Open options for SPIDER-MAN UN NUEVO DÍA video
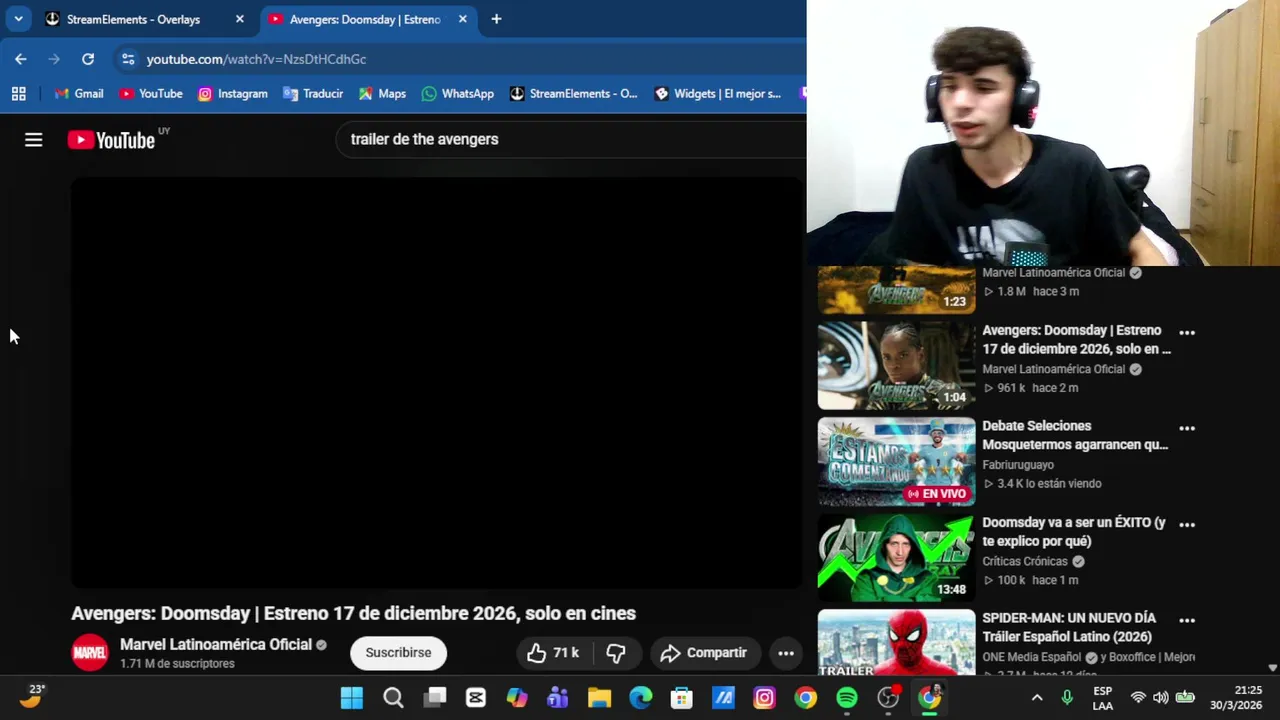1280x720 pixels. pos(1187,620)
